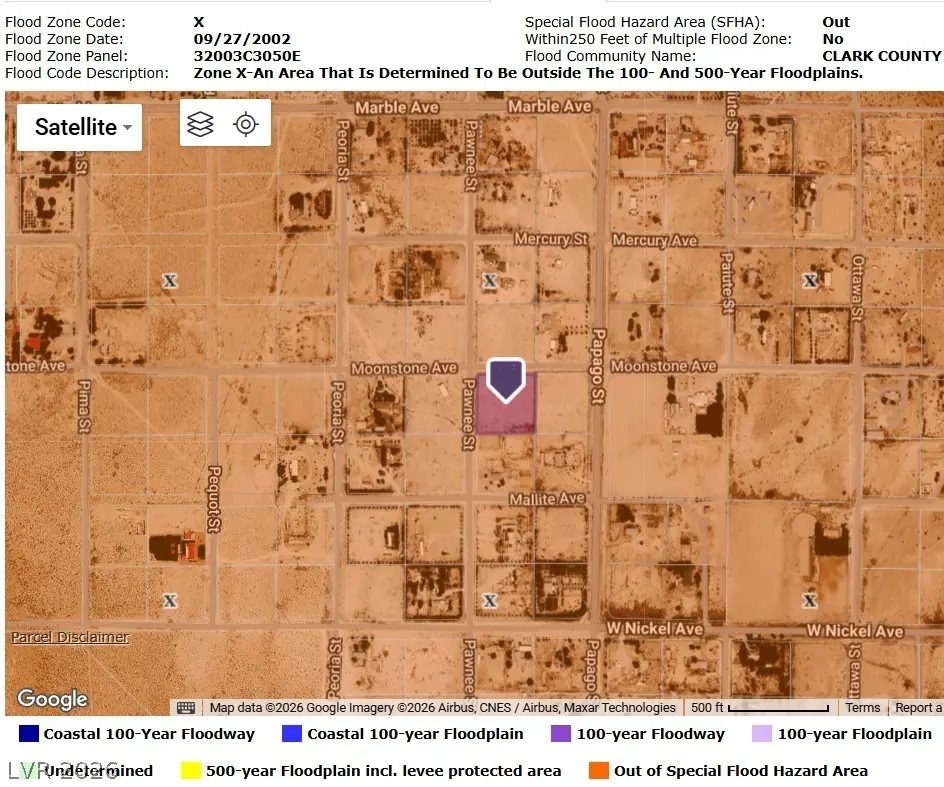Viewport: 944px width, 787px height.
Task: Open the map layers stack icon
Action: click(x=200, y=125)
